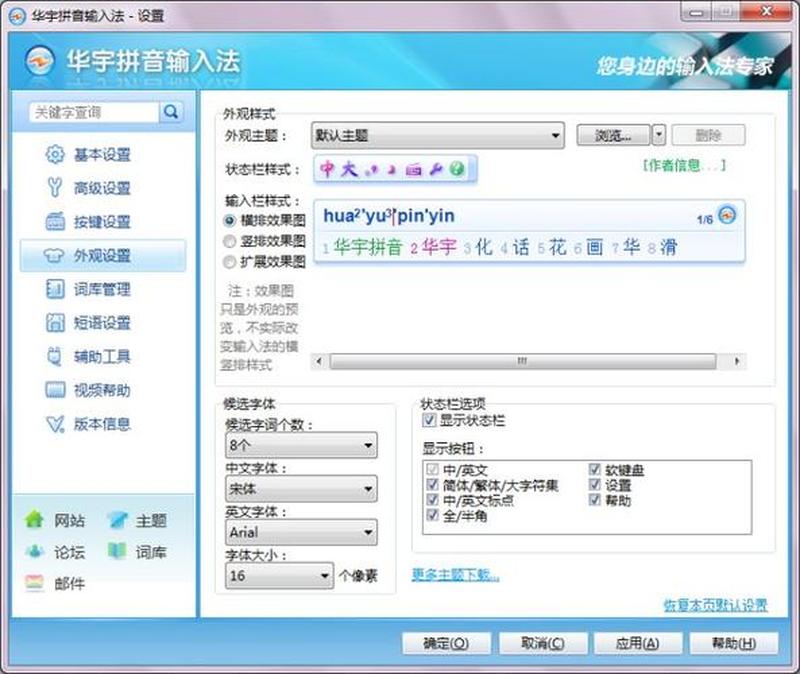Open the 基本设置 page

point(103,154)
